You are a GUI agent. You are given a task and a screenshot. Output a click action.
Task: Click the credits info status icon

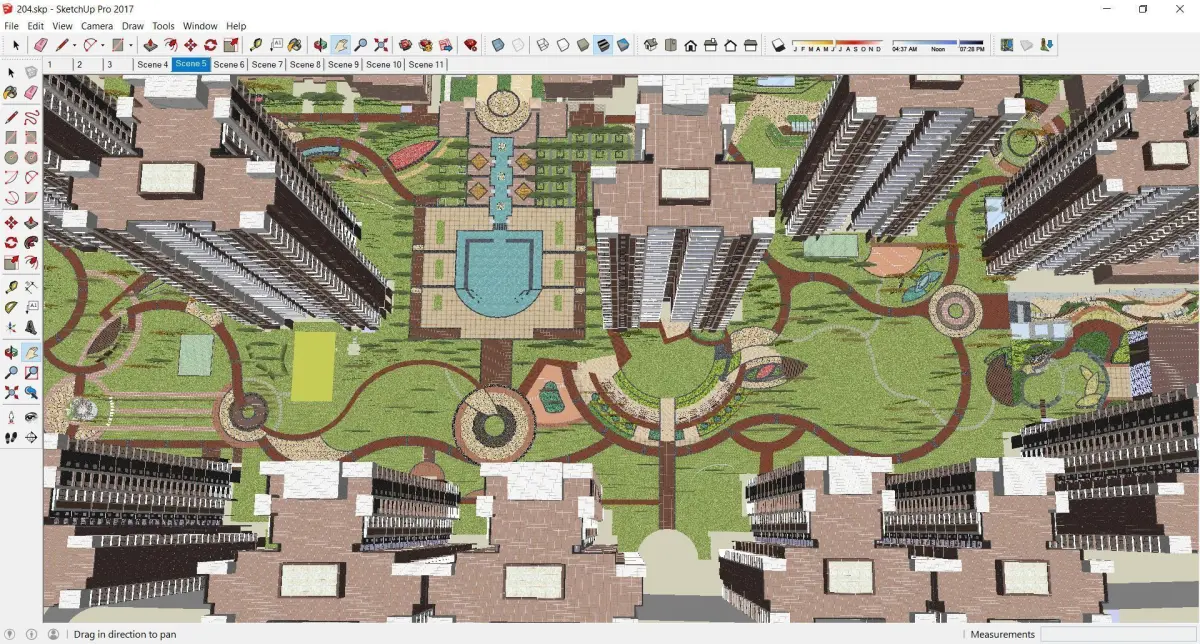(31, 634)
